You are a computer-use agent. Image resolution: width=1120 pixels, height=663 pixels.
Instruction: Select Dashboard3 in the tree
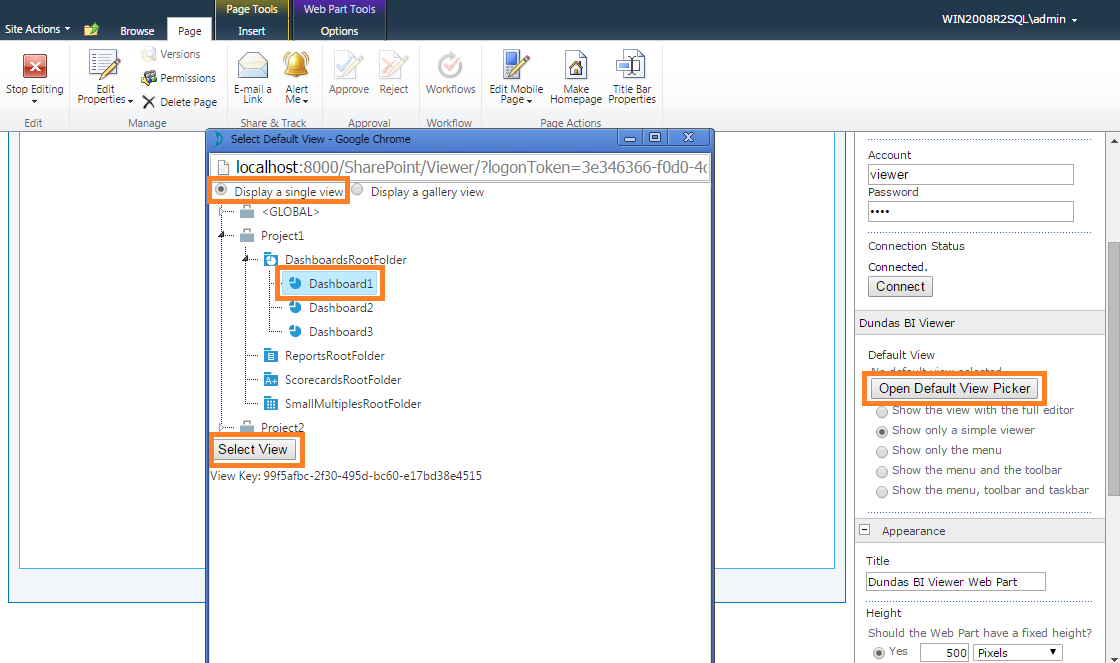pos(341,332)
